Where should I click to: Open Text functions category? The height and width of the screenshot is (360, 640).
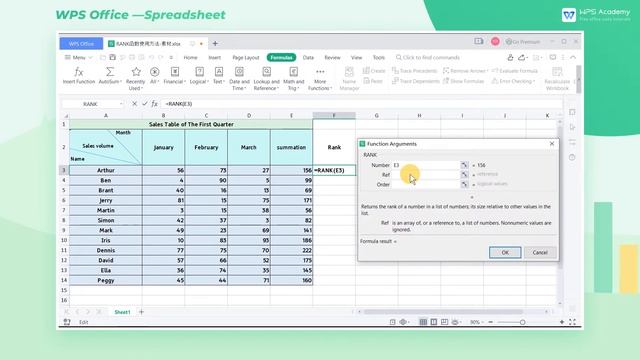tap(219, 76)
